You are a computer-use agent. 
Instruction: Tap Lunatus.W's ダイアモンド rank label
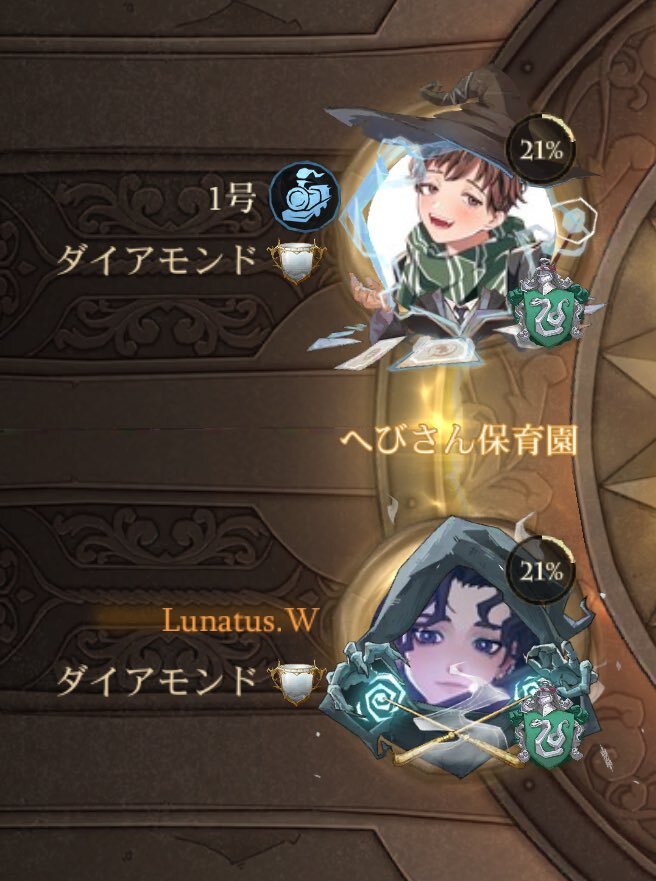(157, 682)
